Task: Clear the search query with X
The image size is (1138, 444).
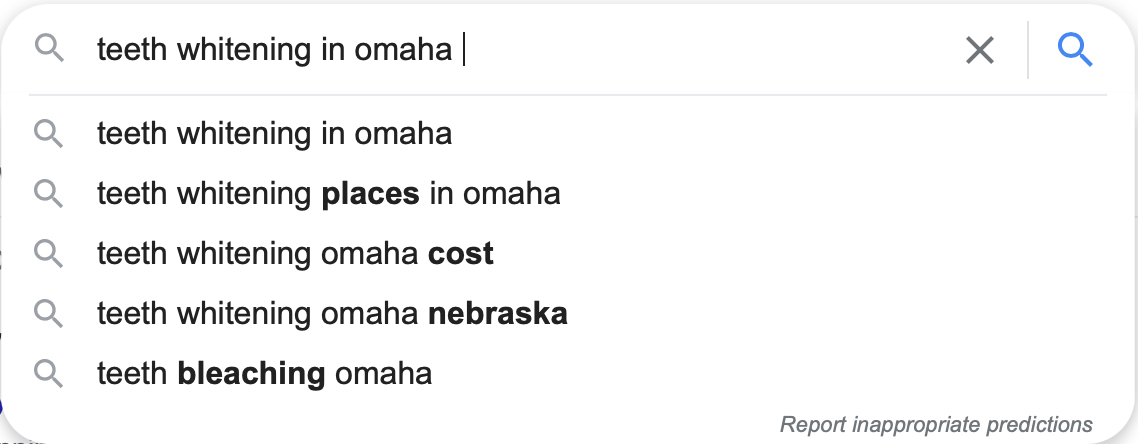Action: coord(980,50)
